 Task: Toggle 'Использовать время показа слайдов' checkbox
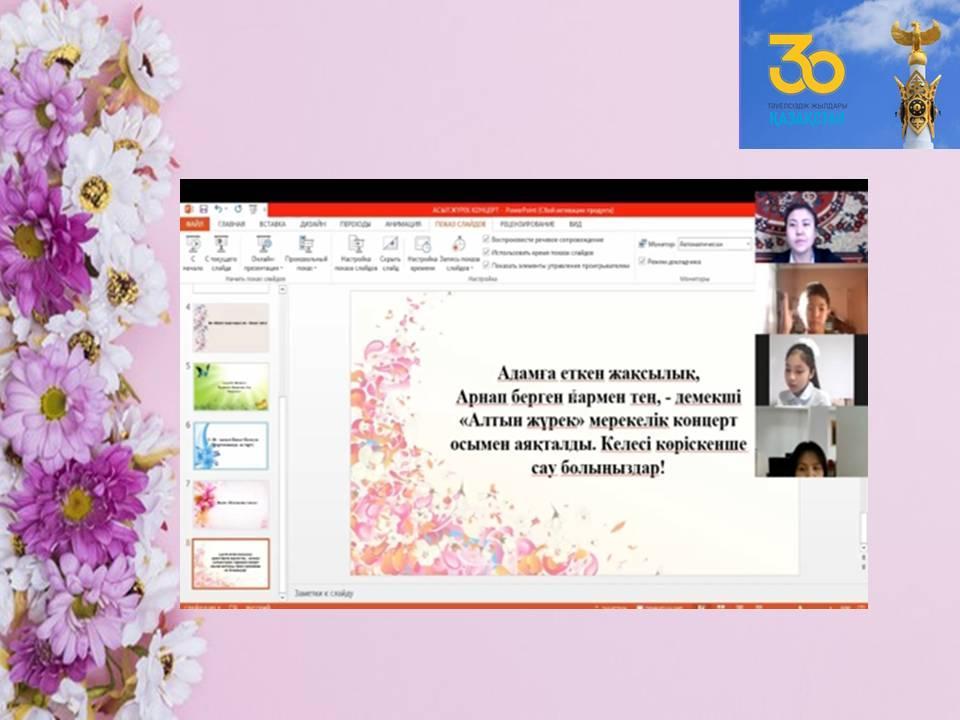click(486, 253)
